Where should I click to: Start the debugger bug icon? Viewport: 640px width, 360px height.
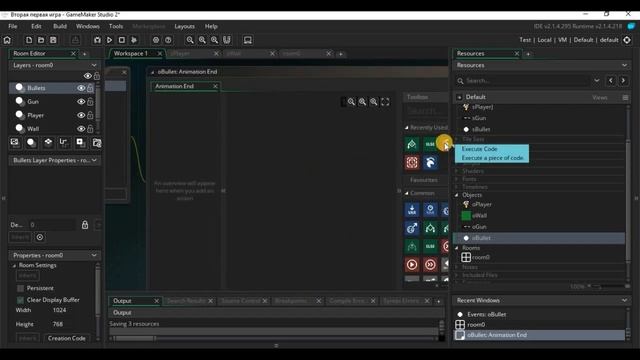(97, 40)
